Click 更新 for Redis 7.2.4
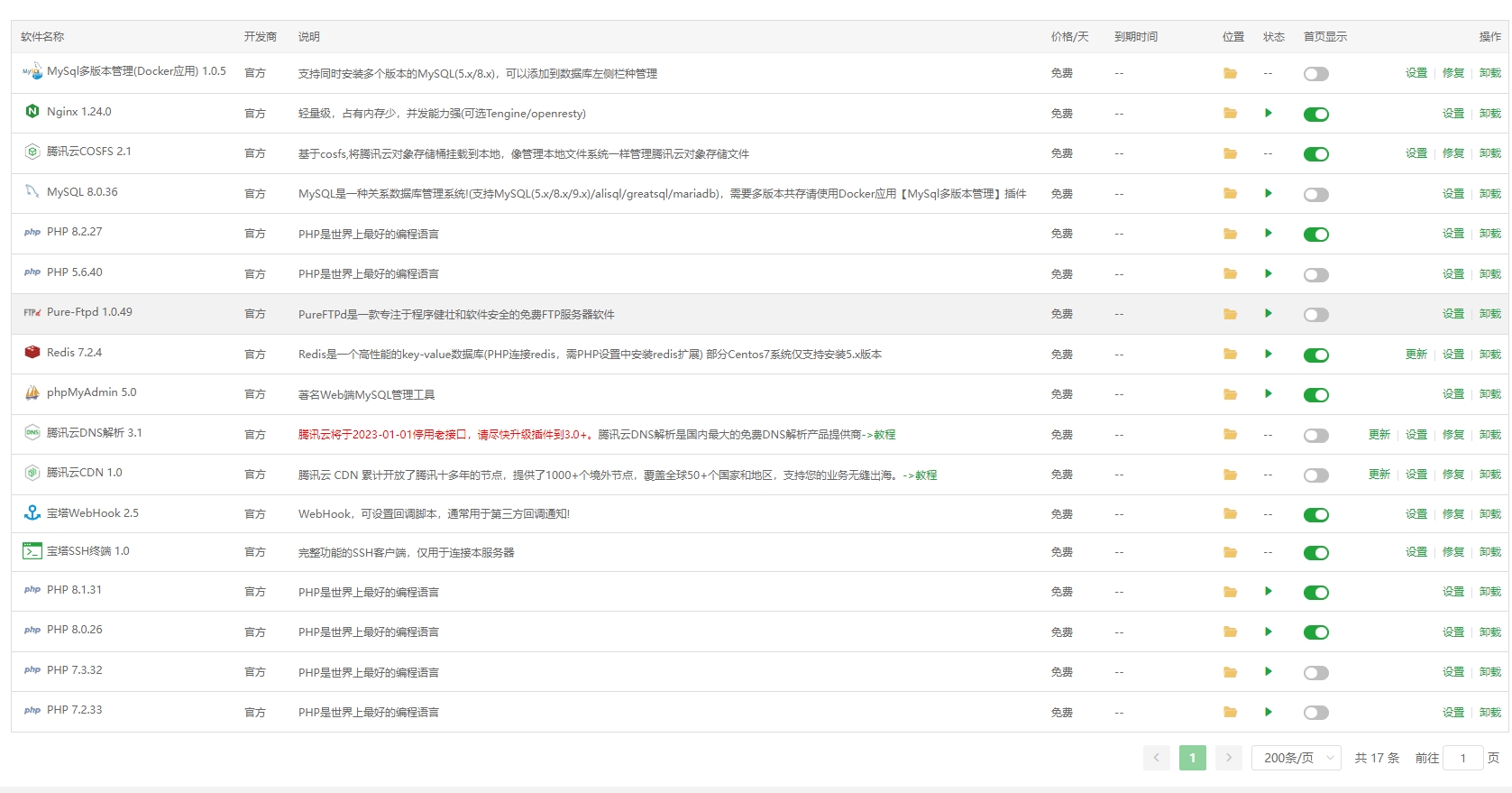1512x793 pixels. tap(1416, 355)
